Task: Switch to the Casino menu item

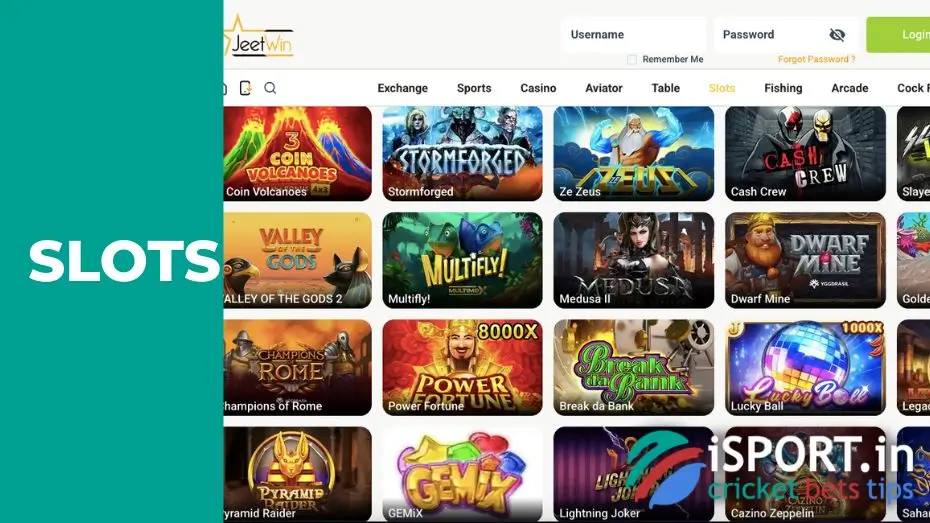Action: pyautogui.click(x=538, y=88)
